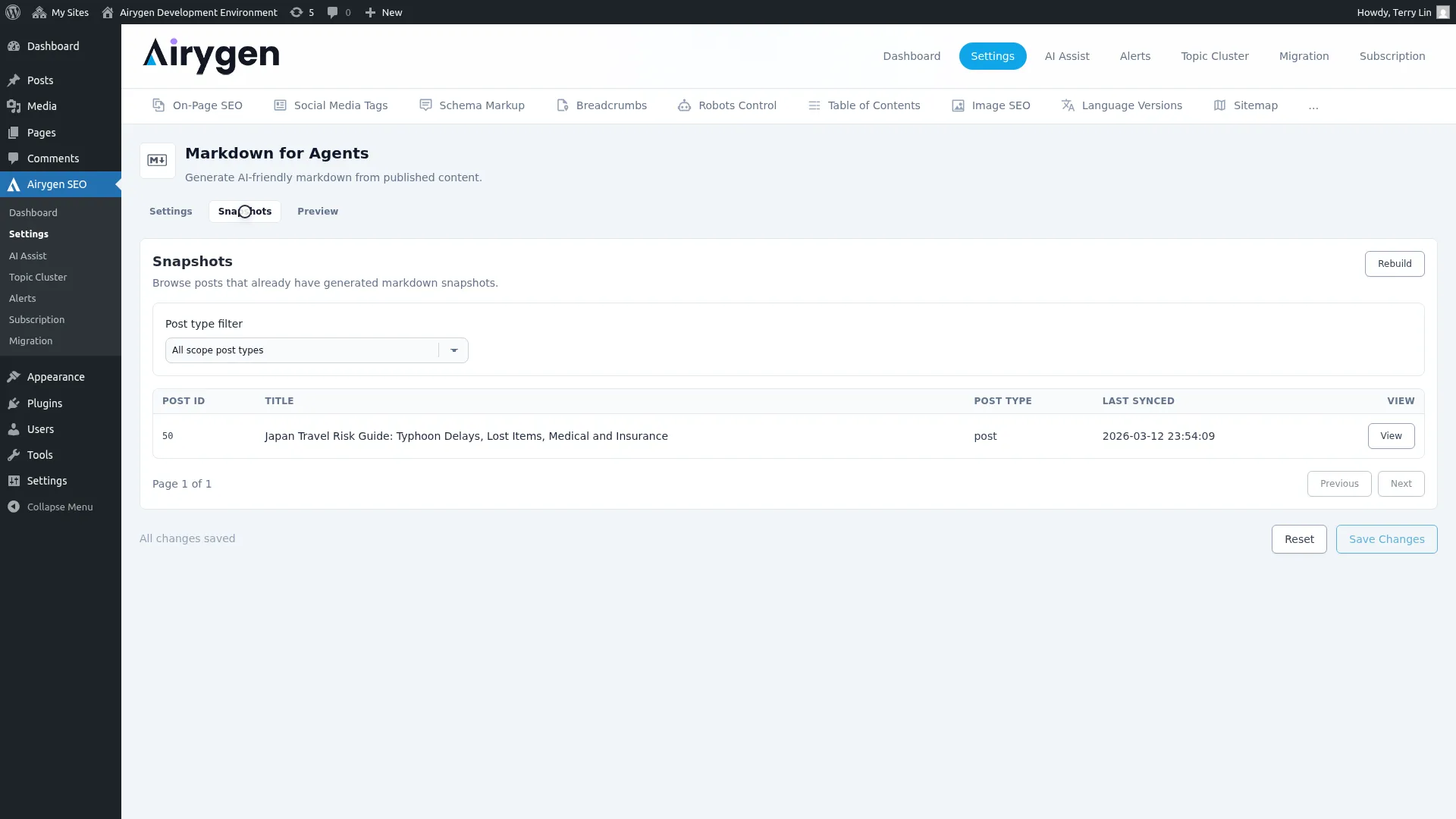
Task: Click the Plugins plug icon
Action: pos(14,403)
